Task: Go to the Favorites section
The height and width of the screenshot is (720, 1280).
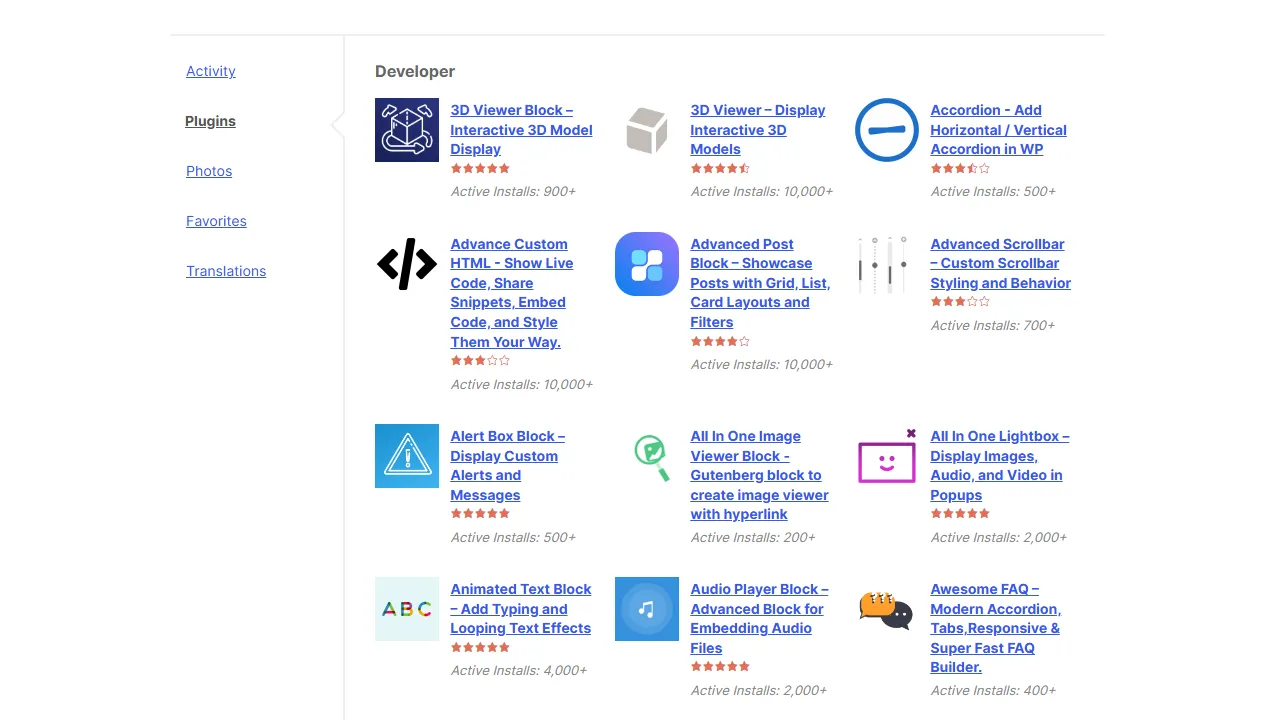Action: coord(216,221)
